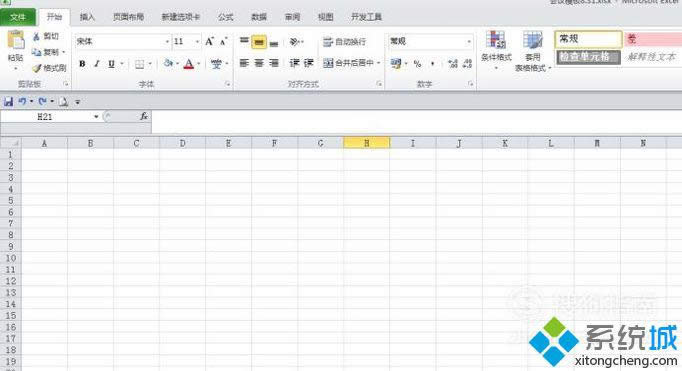
Task: Click the Undo arrow icon
Action: 22,102
